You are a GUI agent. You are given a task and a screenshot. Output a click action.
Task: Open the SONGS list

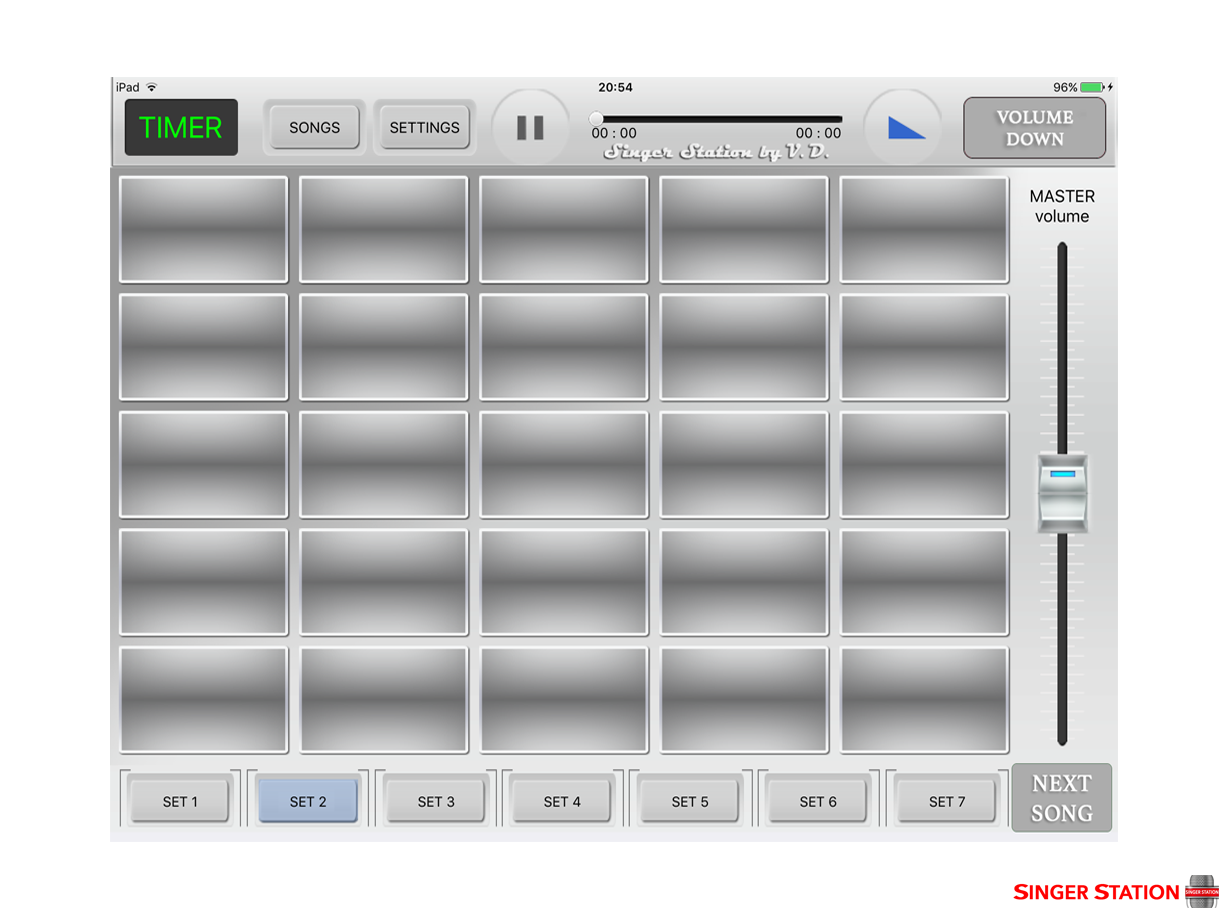point(314,128)
